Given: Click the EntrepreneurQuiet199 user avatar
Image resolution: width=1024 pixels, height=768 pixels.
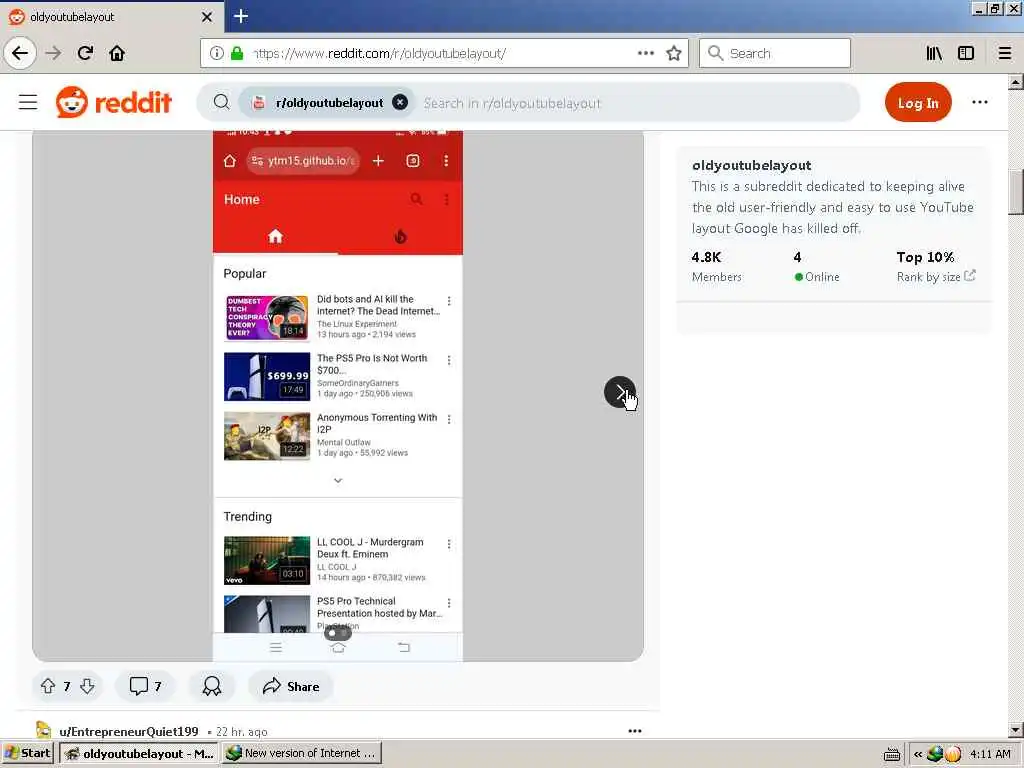Looking at the screenshot, I should pos(44,730).
